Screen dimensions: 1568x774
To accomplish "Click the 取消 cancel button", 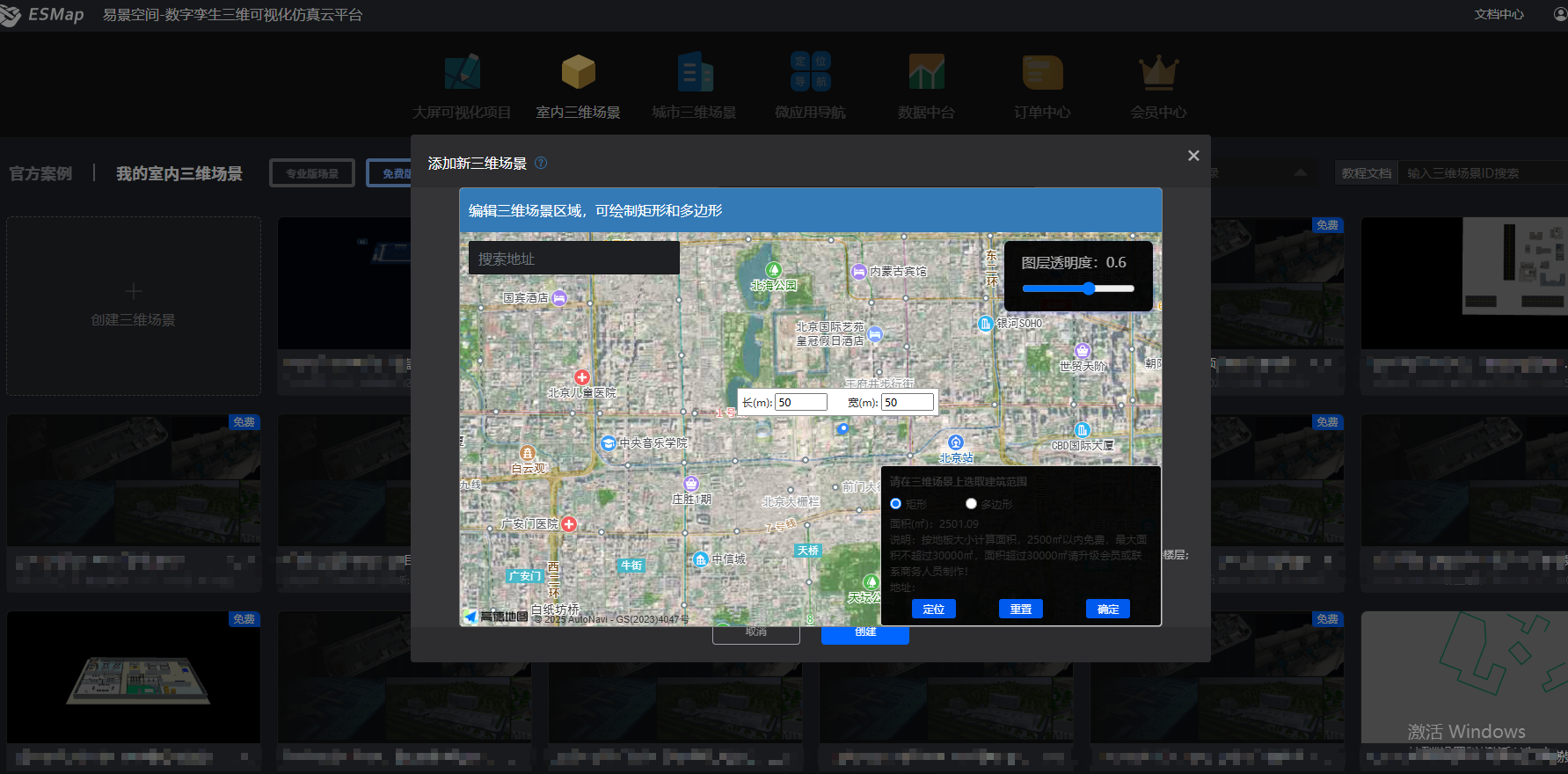I will tap(756, 634).
